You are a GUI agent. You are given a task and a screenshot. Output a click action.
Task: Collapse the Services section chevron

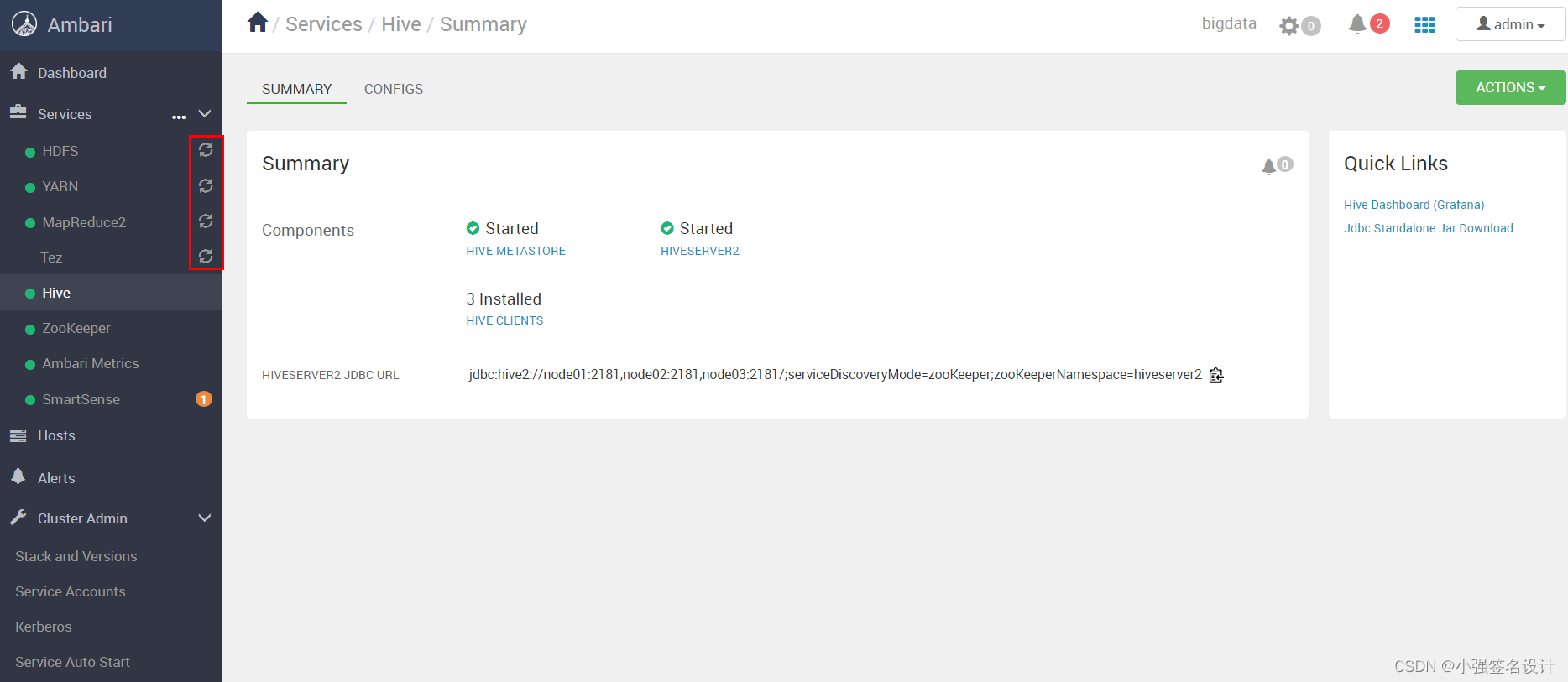pyautogui.click(x=205, y=113)
